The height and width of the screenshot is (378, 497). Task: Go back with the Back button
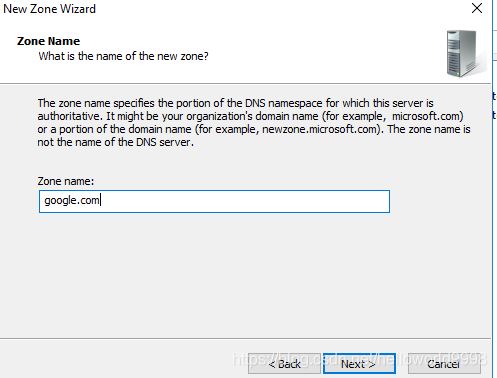coord(284,364)
